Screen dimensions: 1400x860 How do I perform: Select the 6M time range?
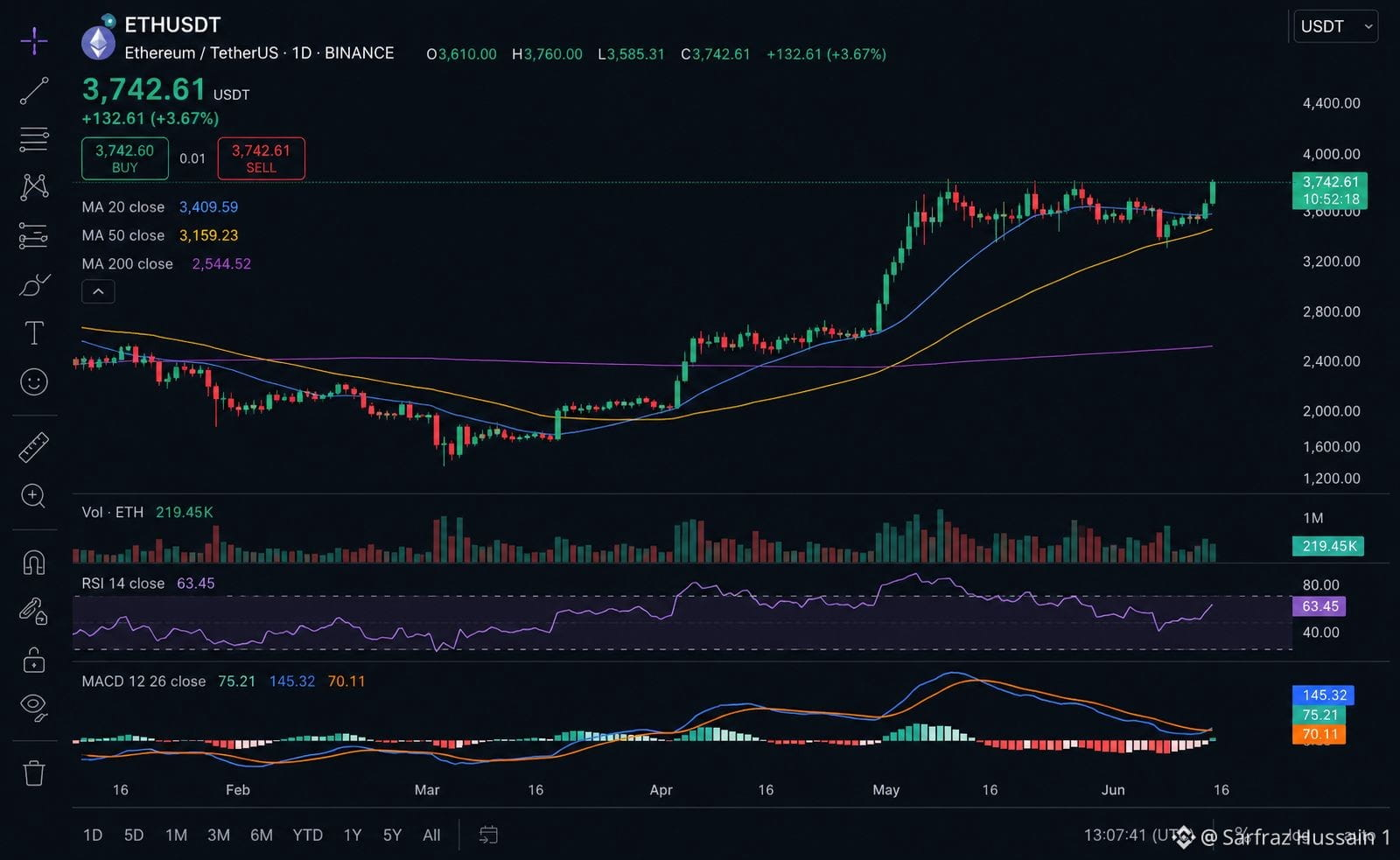click(x=262, y=836)
